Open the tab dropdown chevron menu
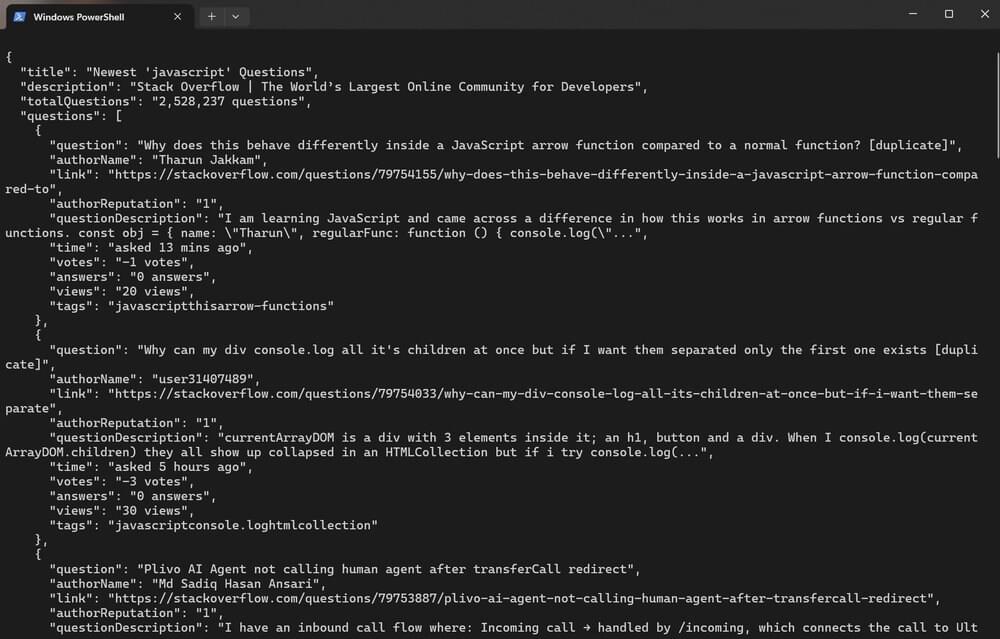This screenshot has height=639, width=1000. pos(235,16)
